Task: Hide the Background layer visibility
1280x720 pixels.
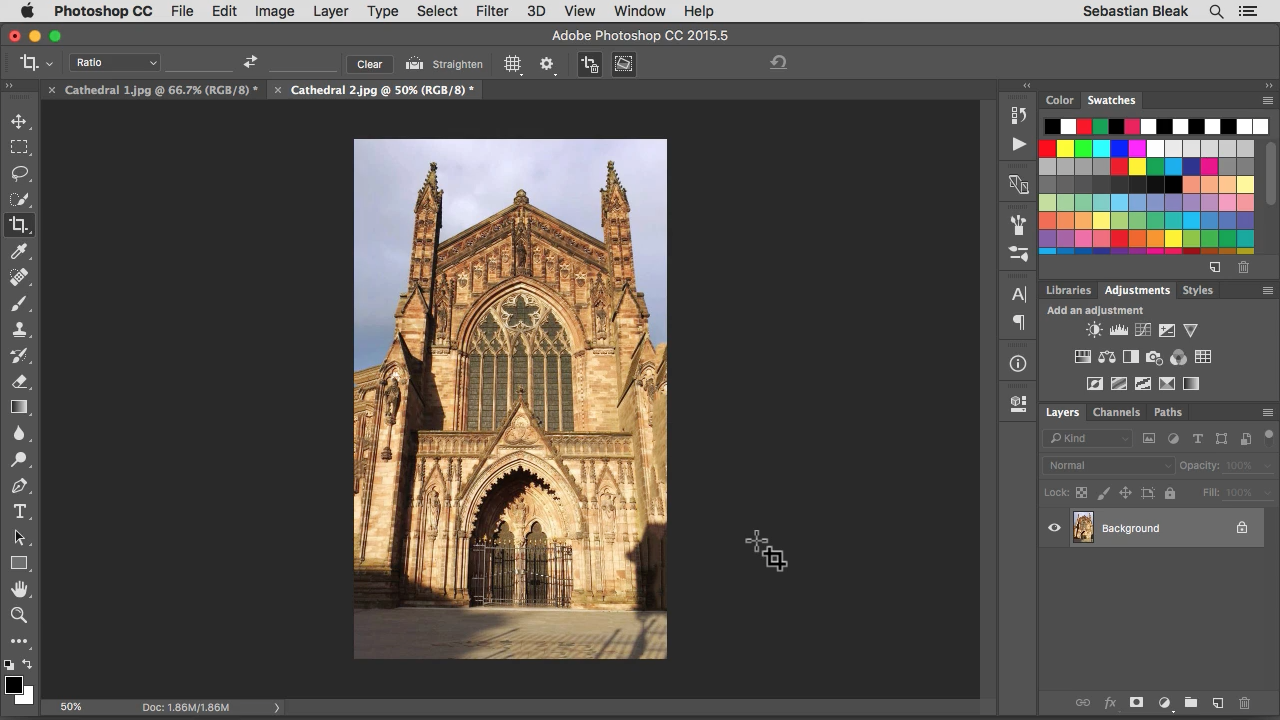Action: coord(1054,528)
